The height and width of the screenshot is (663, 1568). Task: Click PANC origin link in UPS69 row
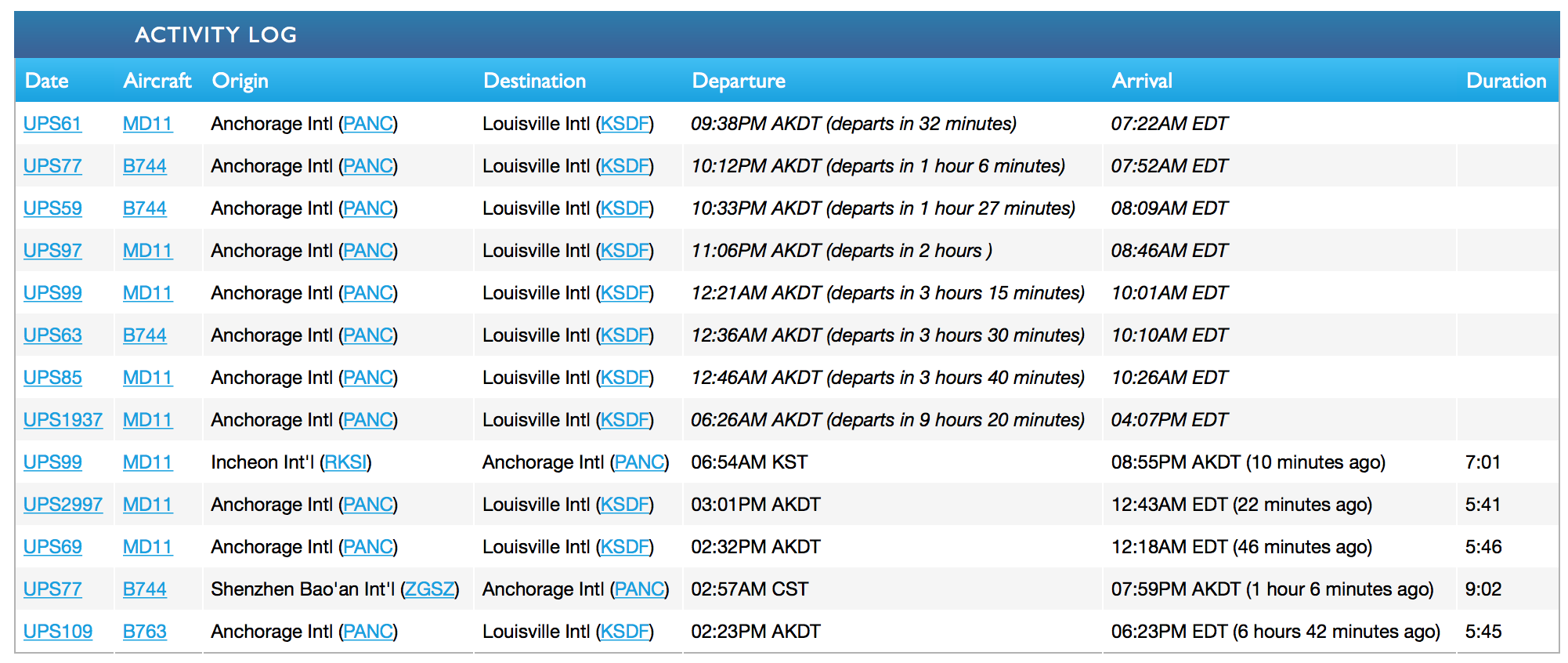(x=368, y=547)
